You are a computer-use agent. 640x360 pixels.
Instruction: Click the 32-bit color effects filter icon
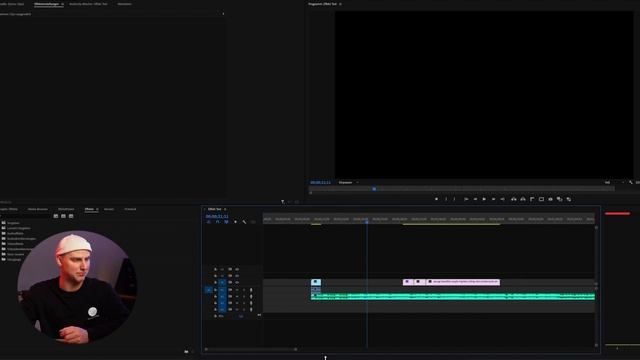pos(63,216)
